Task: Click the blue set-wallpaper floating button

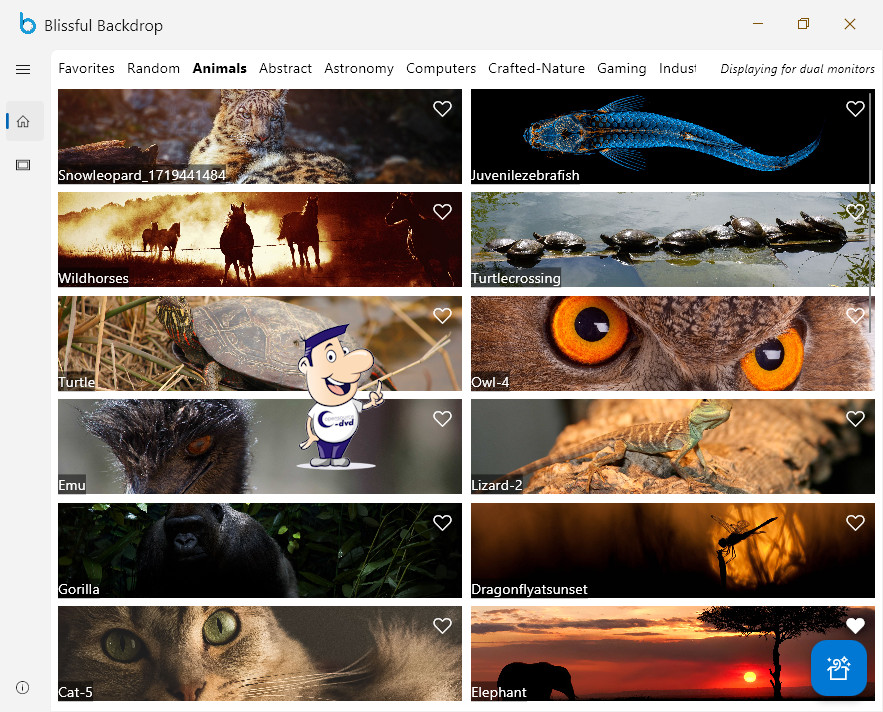Action: coord(838,667)
